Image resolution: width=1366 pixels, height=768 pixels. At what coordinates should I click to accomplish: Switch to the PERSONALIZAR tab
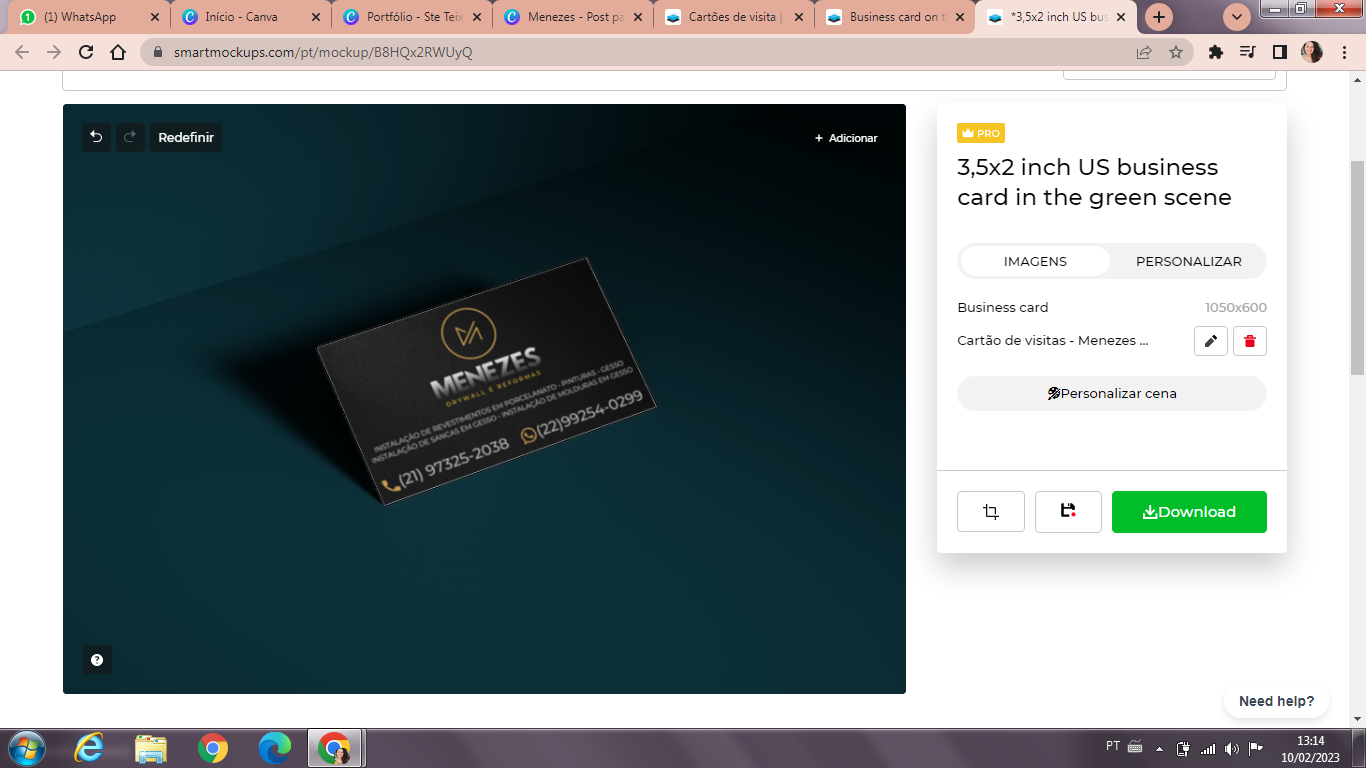pos(1189,261)
